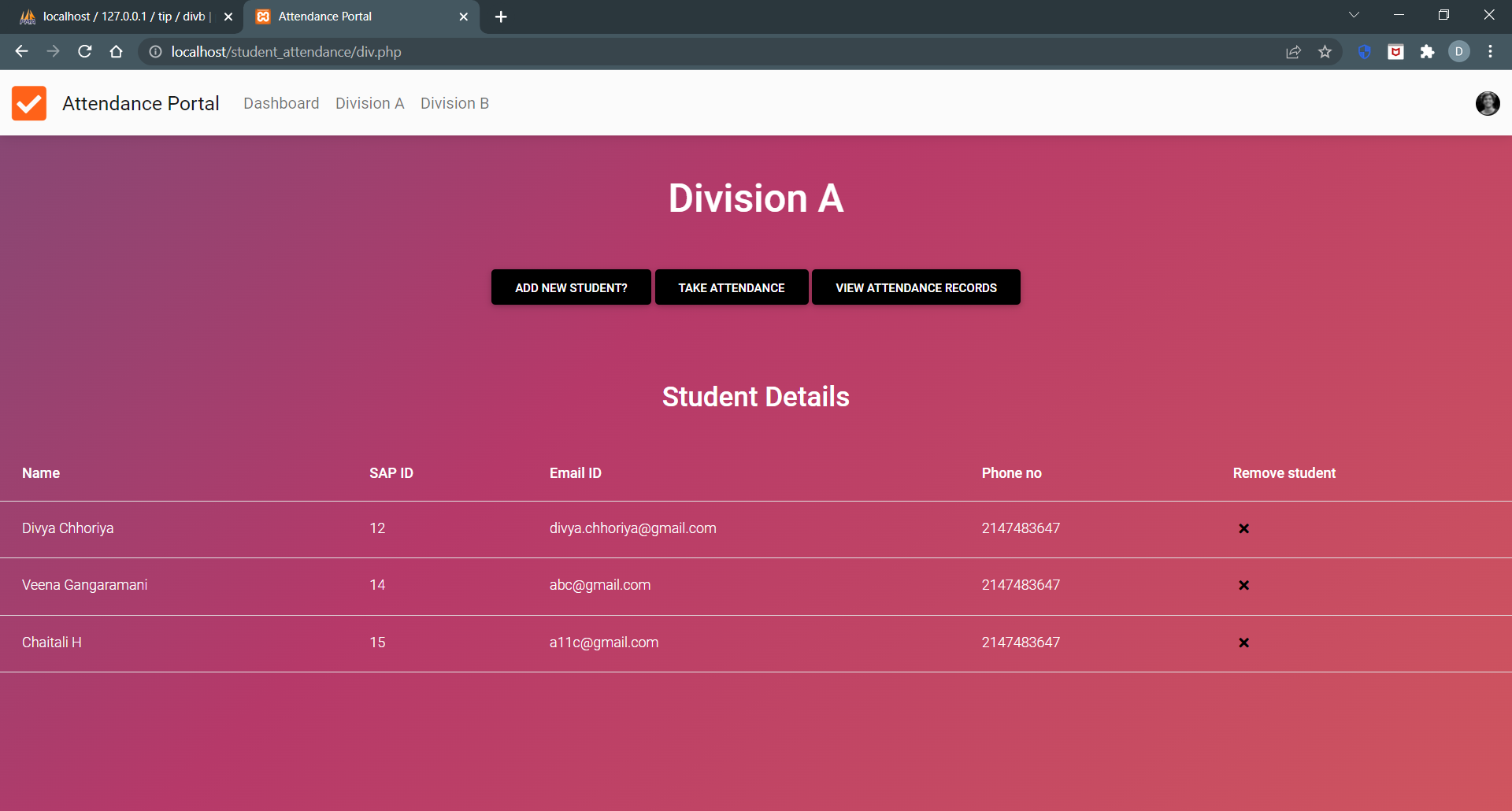Remove student Divya Chhoriya with X icon
1512x811 pixels.
[1243, 528]
